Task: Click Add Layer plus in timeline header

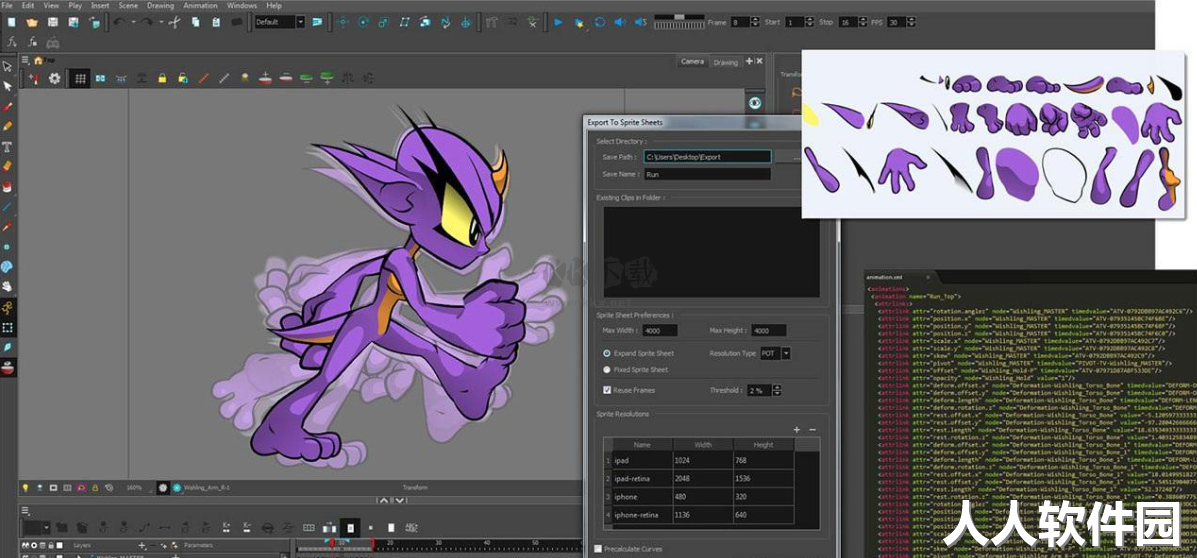Action: 141,546
